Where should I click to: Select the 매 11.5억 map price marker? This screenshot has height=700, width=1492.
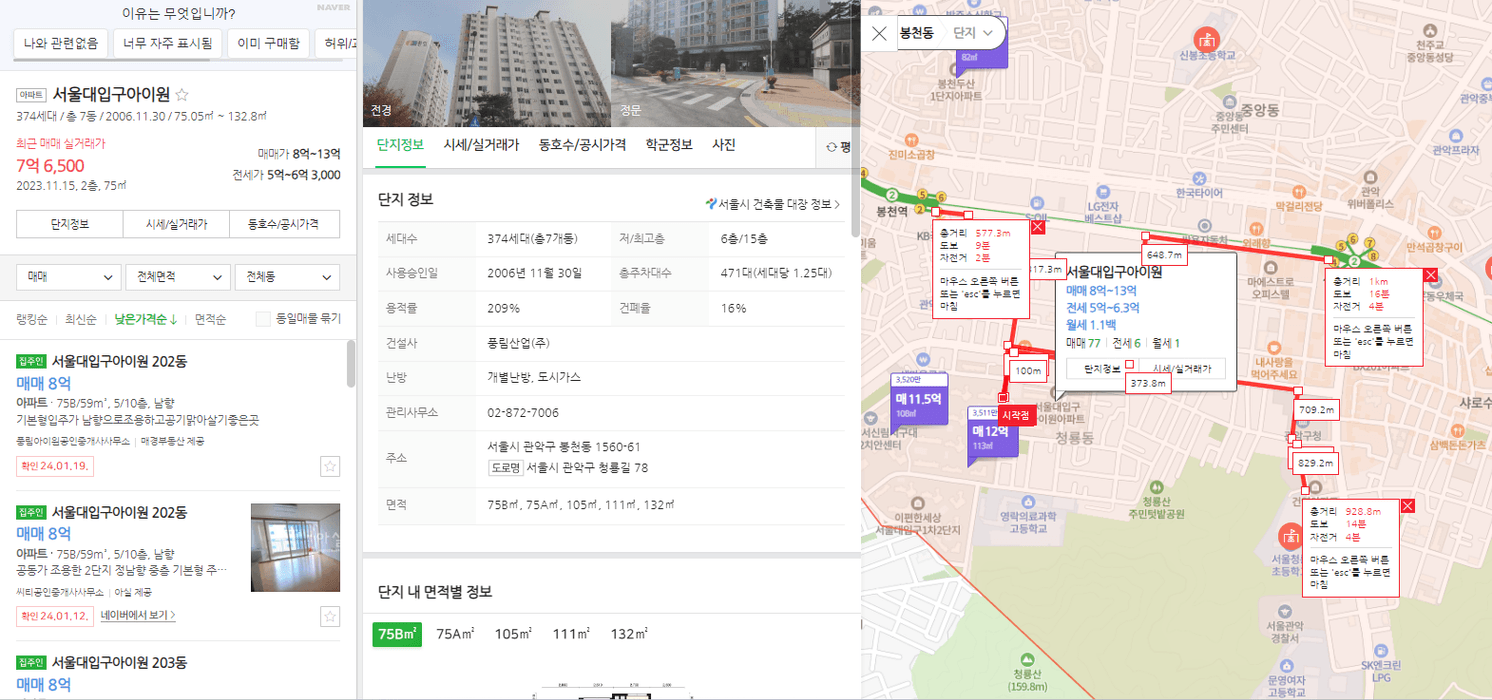click(918, 400)
